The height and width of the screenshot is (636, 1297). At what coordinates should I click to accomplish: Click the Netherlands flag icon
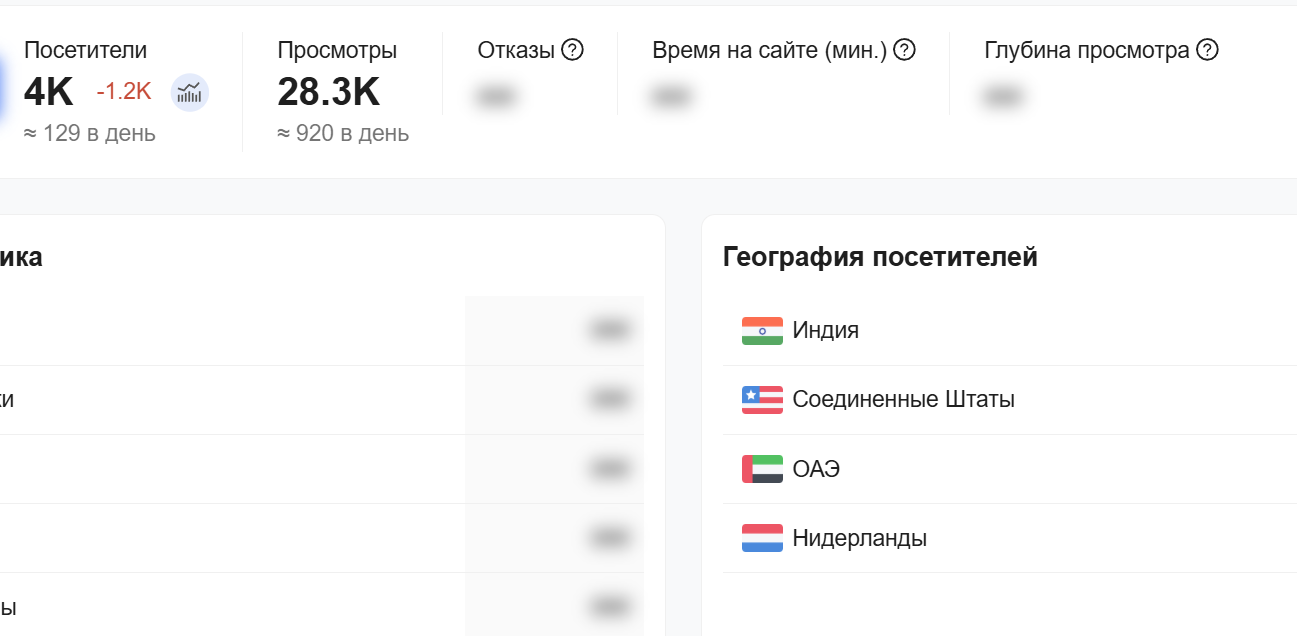tap(762, 538)
